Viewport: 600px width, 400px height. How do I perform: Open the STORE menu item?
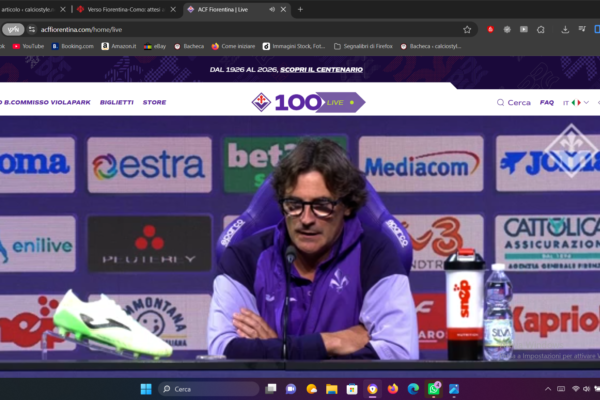pos(155,103)
